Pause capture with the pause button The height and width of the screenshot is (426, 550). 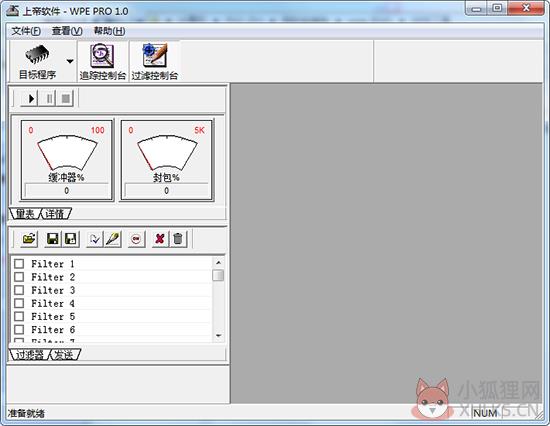pyautogui.click(x=48, y=99)
